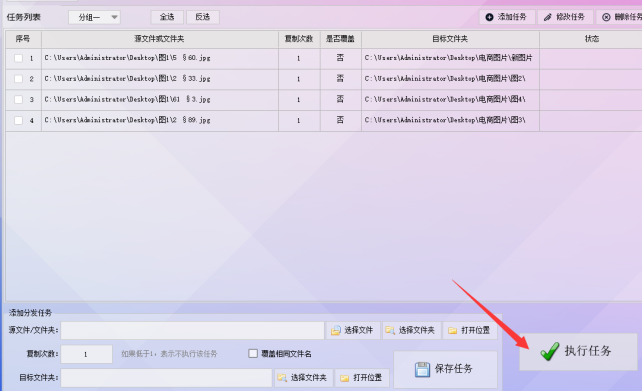642x391 pixels.
Task: Click the 源文件或文件夹 column header
Action: click(x=160, y=39)
